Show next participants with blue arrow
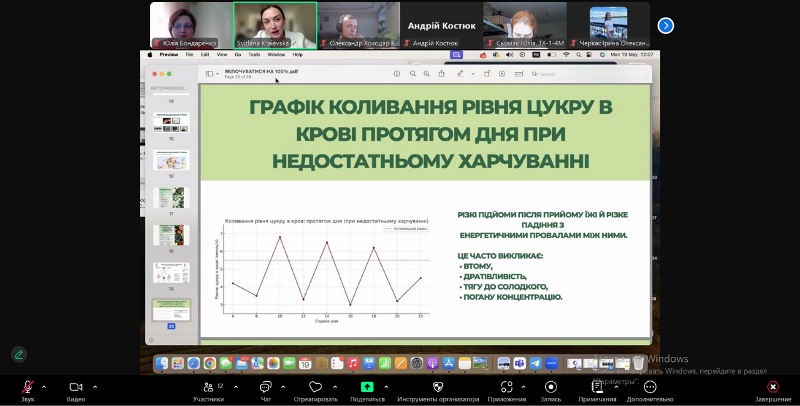Screen dimensions: 800x406 pyautogui.click(x=665, y=26)
